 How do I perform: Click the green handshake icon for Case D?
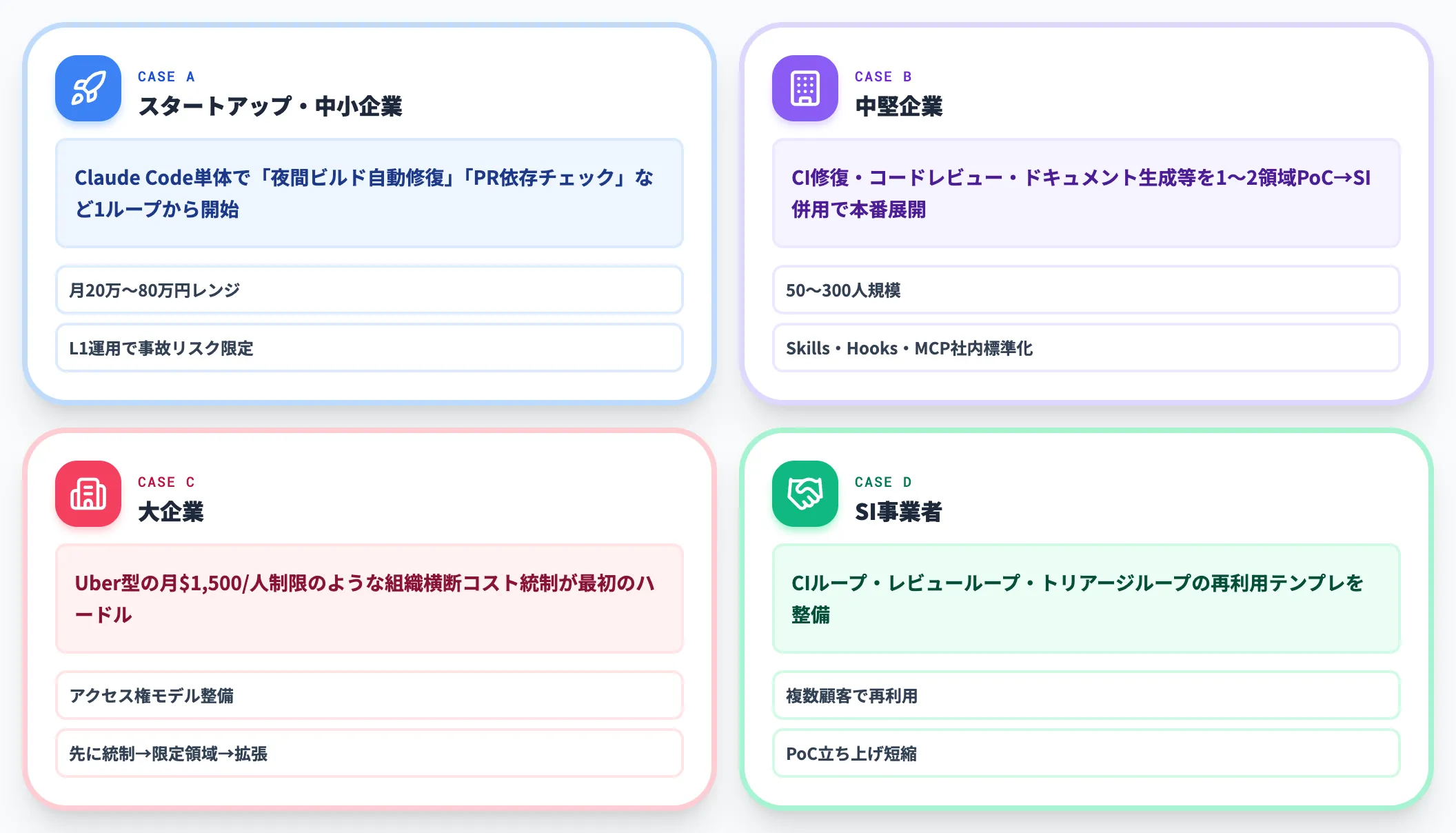pyautogui.click(x=805, y=494)
